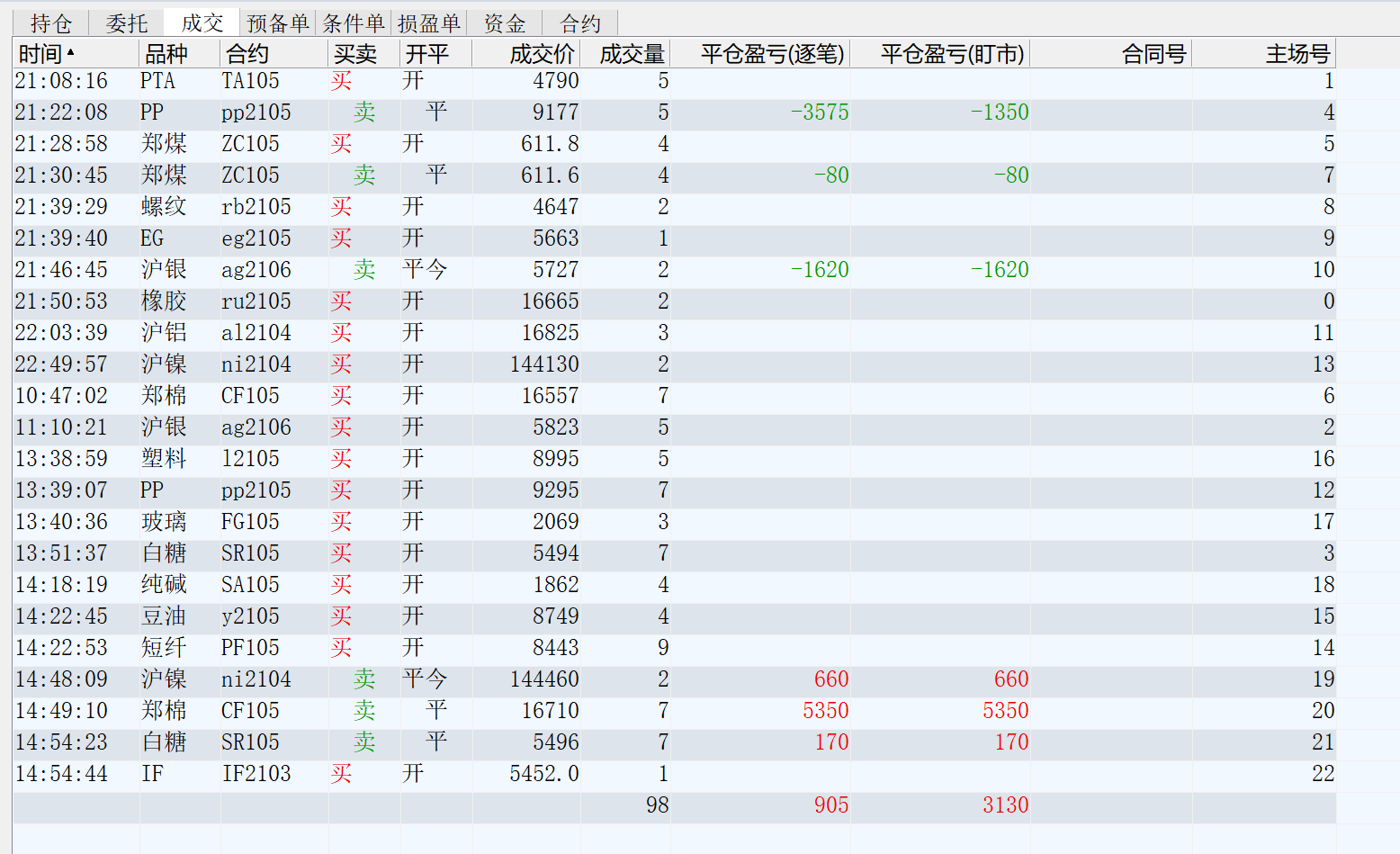Click the FG105 contract cell
The height and width of the screenshot is (854, 1400).
[250, 522]
